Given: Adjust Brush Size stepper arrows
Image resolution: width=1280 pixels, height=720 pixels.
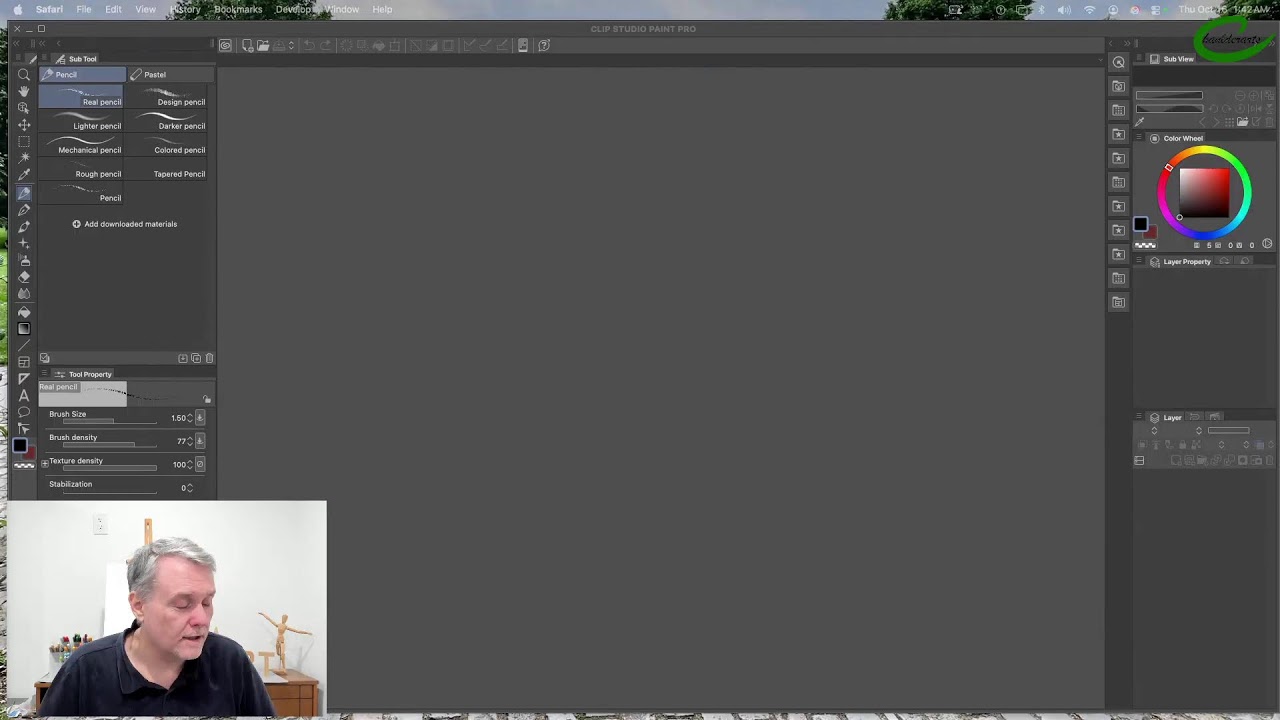Looking at the screenshot, I should point(190,418).
